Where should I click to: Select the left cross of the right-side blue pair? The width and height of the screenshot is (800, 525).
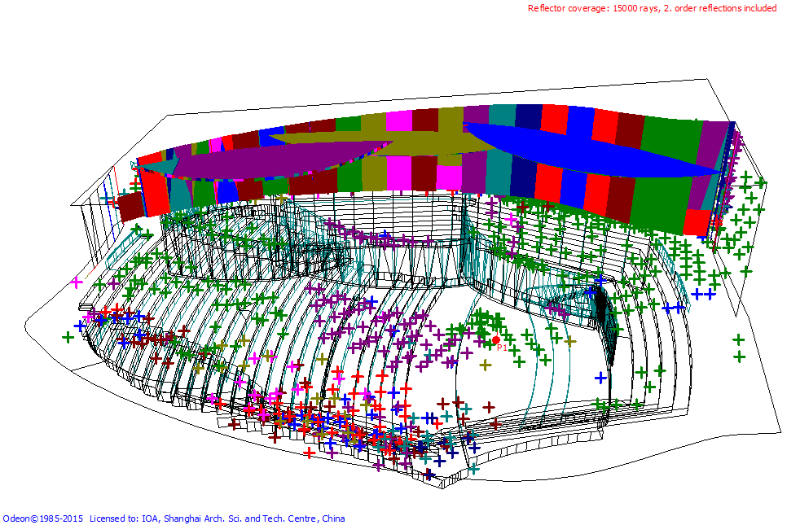click(698, 294)
